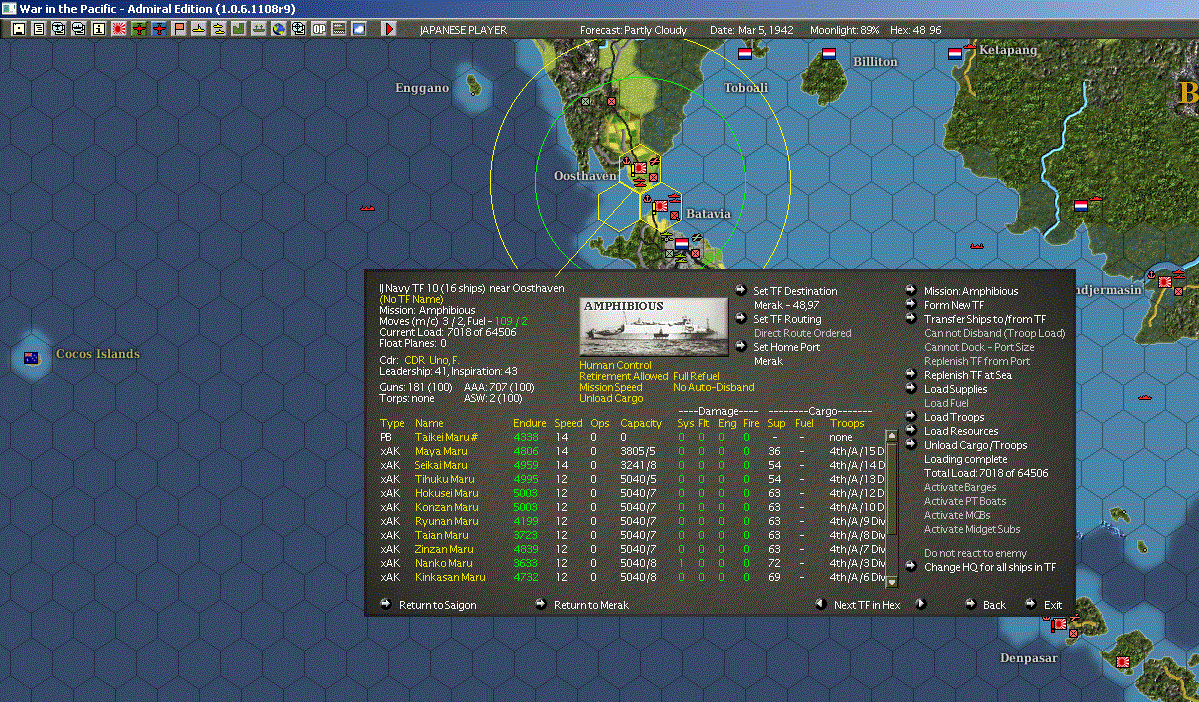Select Replenish TF at Sea

[x=967, y=375]
